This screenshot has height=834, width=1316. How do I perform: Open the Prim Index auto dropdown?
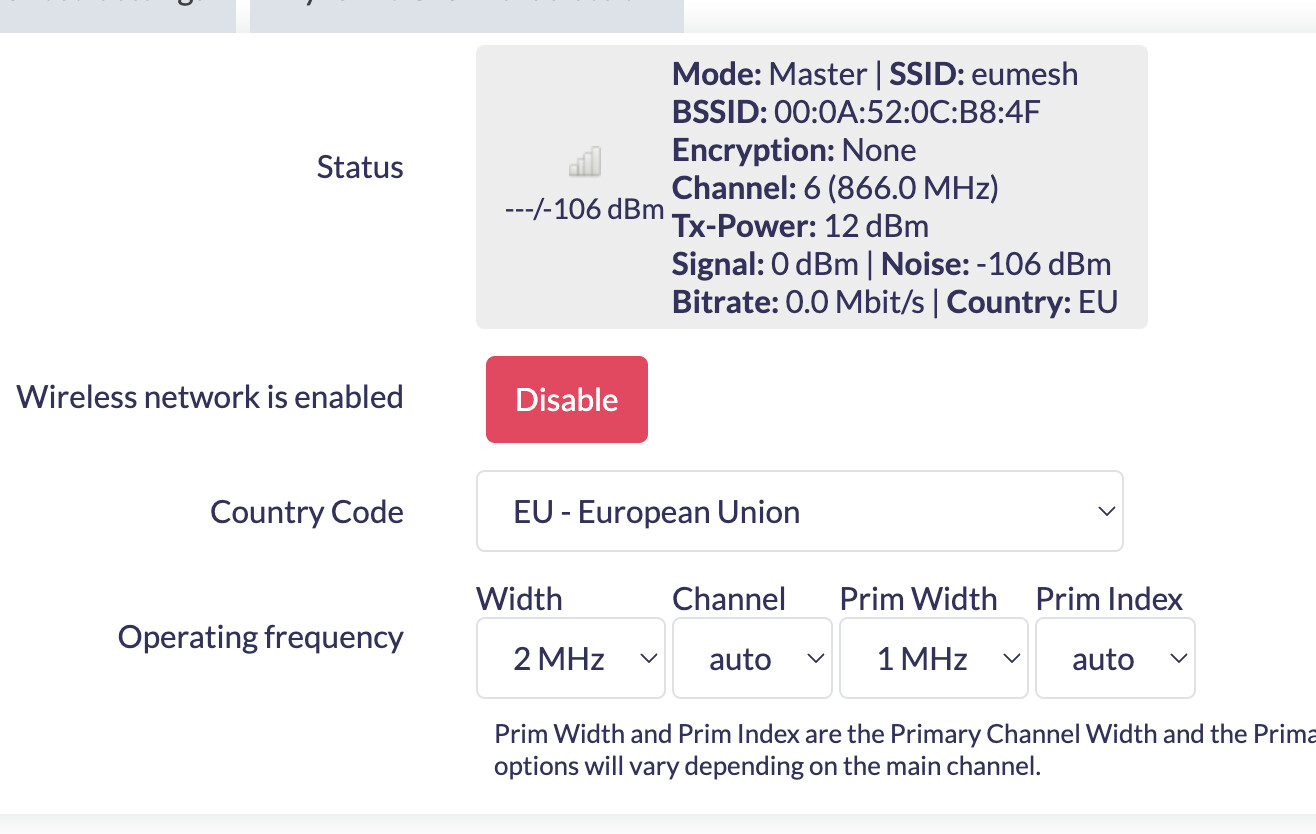click(x=1114, y=658)
